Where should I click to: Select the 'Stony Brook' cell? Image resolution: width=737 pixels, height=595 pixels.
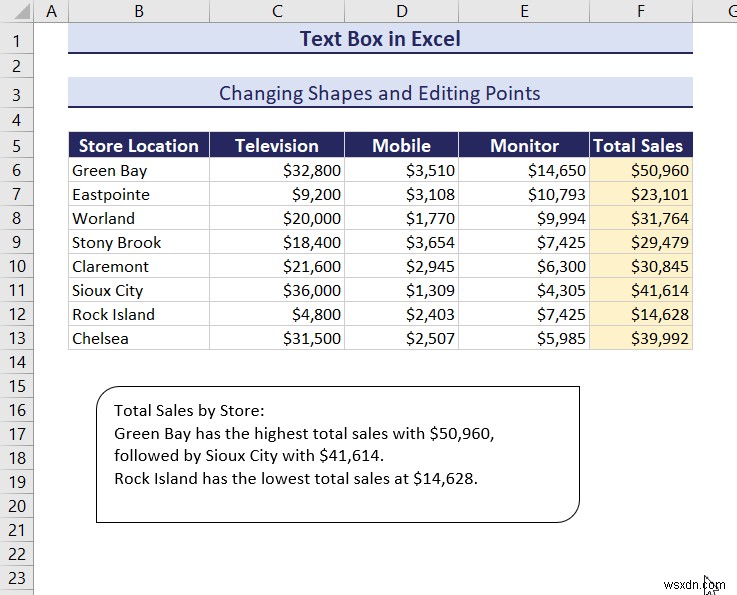tap(139, 242)
